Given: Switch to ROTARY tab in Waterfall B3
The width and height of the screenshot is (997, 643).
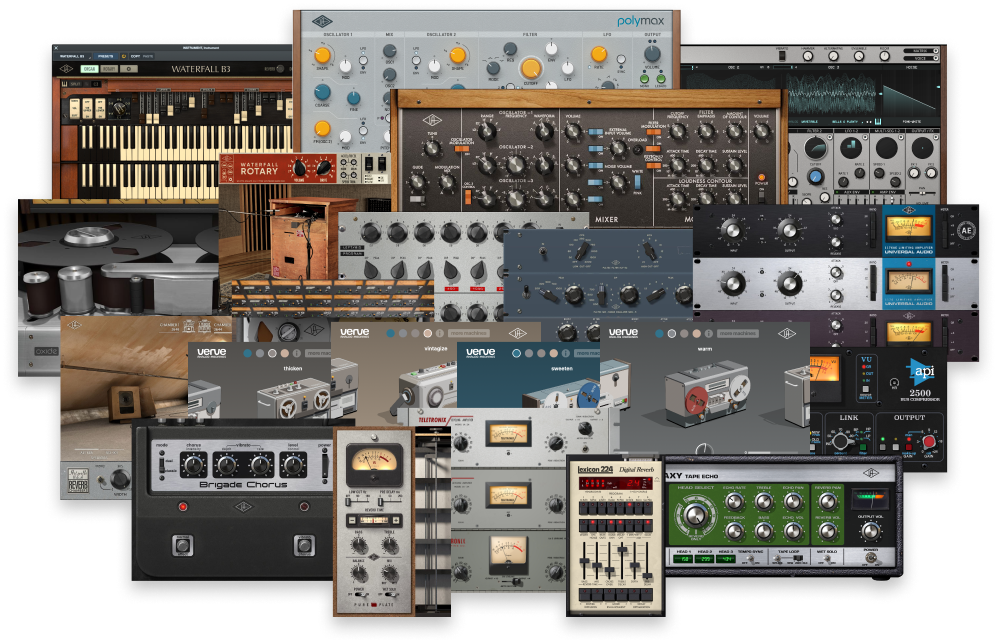Looking at the screenshot, I should click(x=109, y=69).
